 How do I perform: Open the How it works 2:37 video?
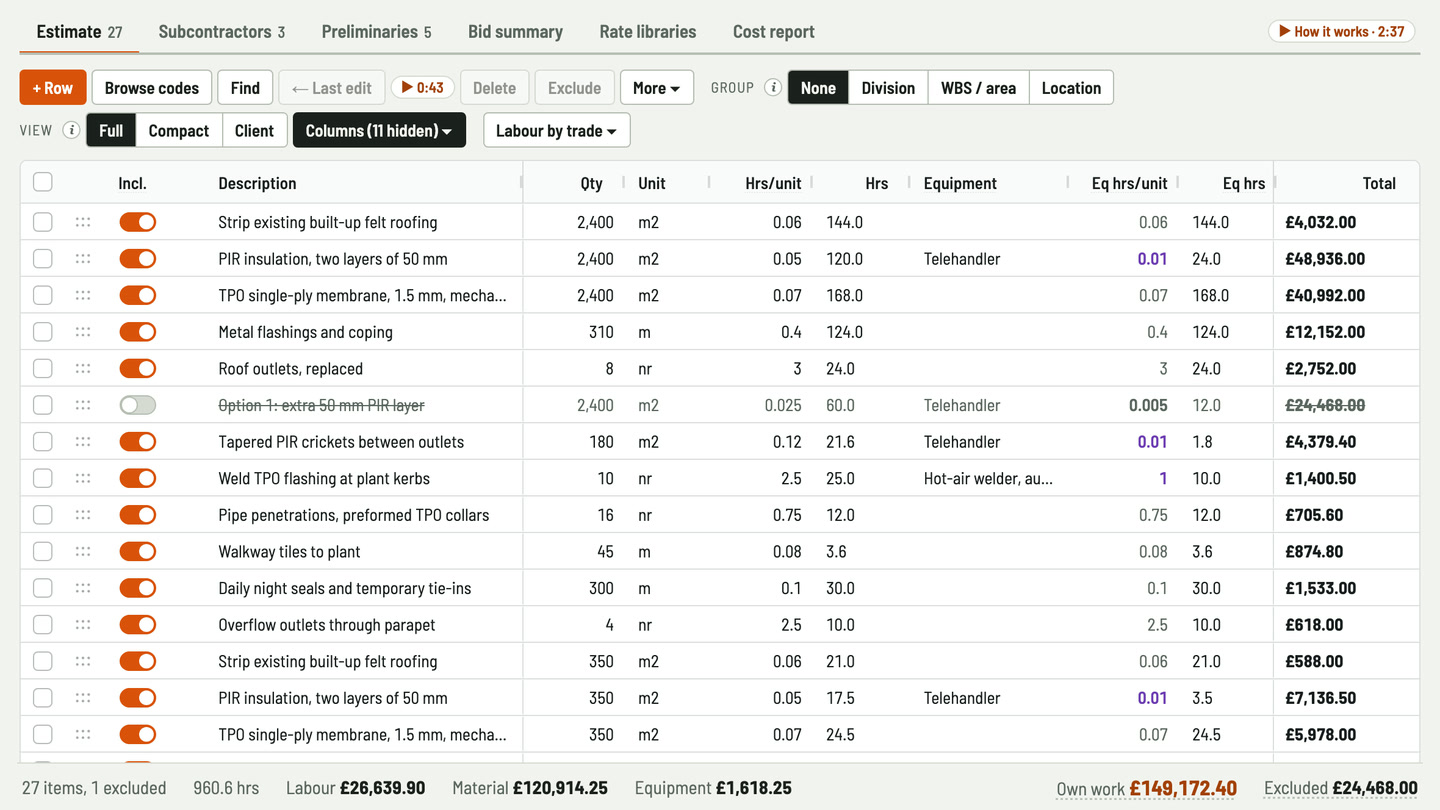pyautogui.click(x=1343, y=31)
